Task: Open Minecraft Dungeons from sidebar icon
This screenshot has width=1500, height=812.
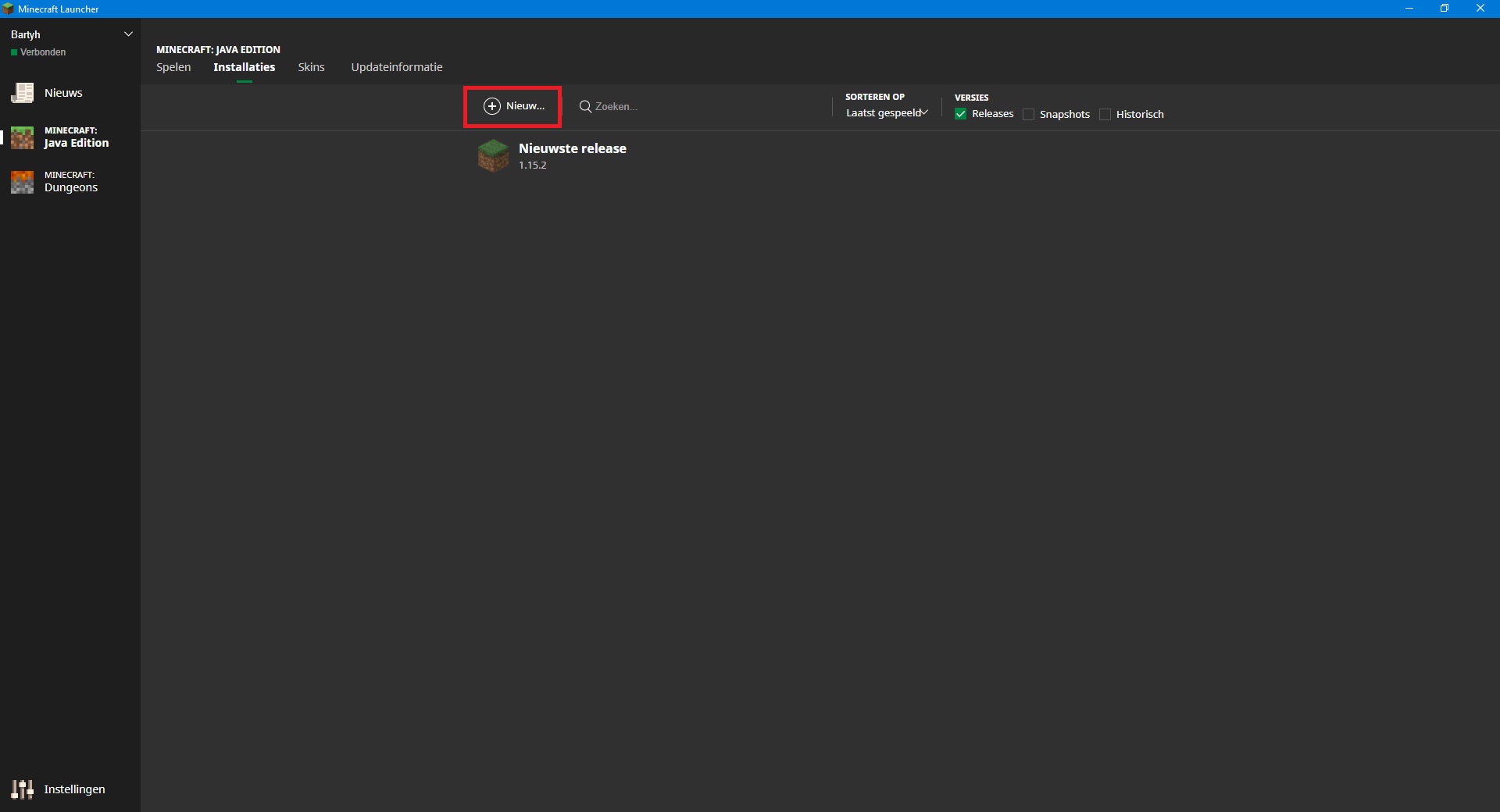Action: tap(22, 182)
